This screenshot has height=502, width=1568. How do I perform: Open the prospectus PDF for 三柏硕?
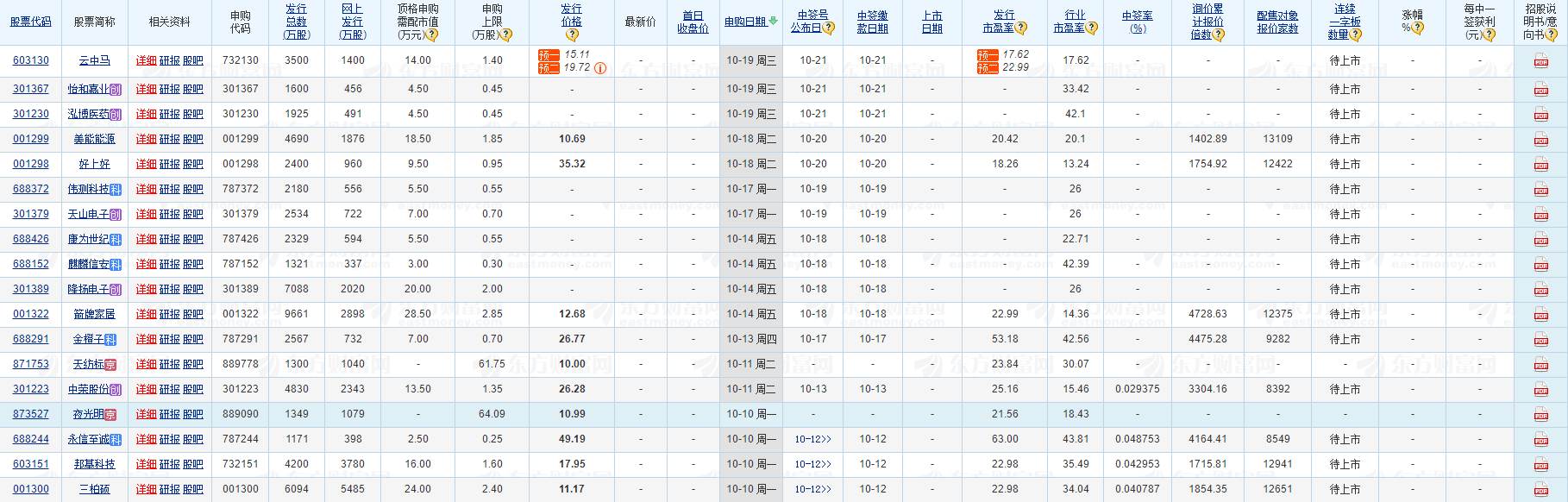point(1540,490)
